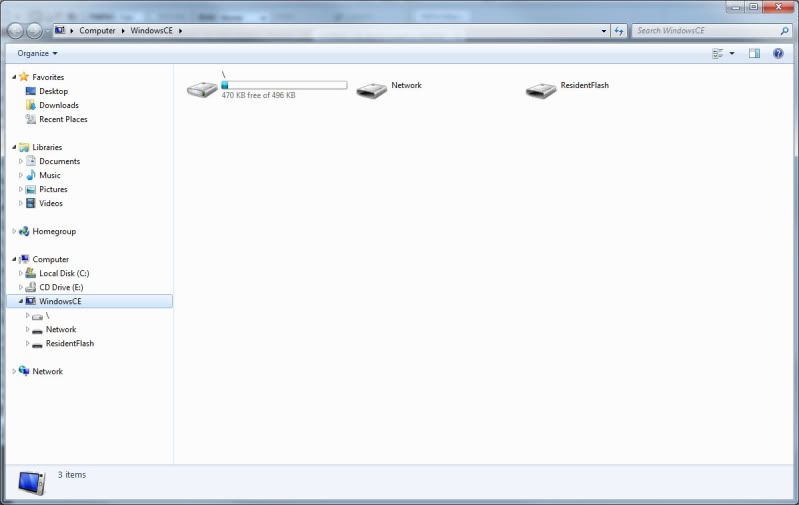Click the Back navigation arrow button
Screen dimensions: 799x505
click(16, 31)
